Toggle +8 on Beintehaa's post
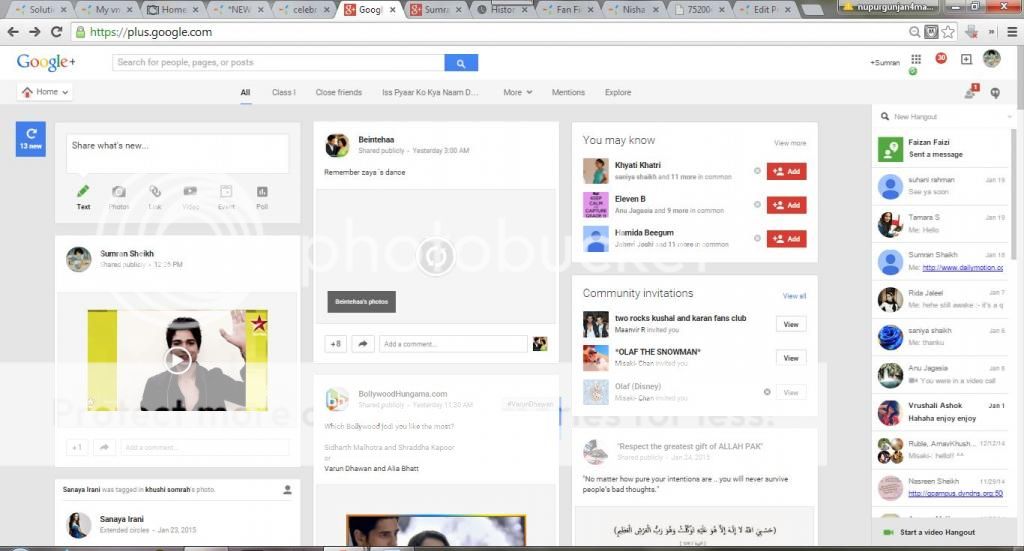Screen dimensions: 1024x551 (x=335, y=344)
